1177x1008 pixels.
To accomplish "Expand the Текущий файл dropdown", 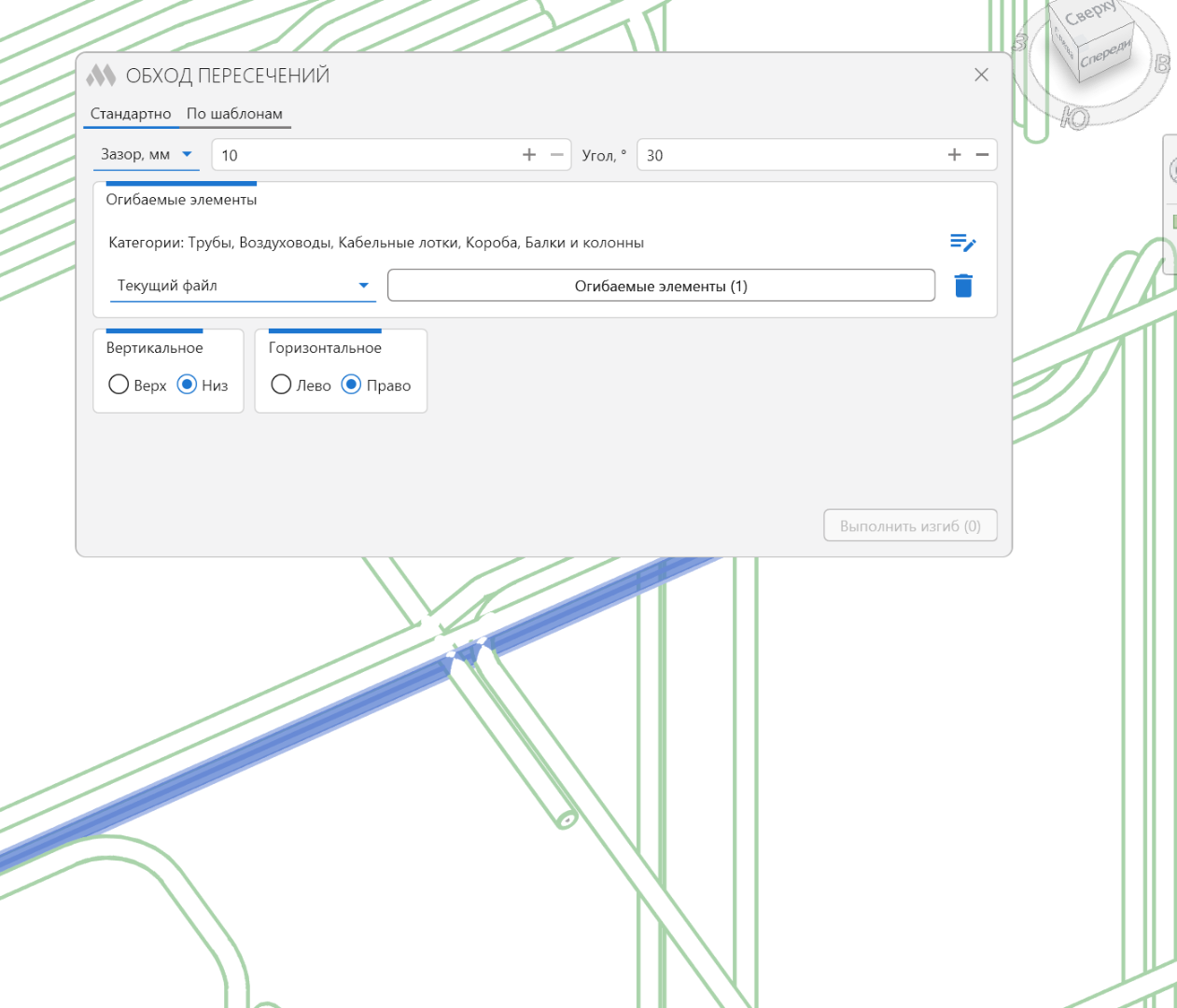I will (x=243, y=286).
